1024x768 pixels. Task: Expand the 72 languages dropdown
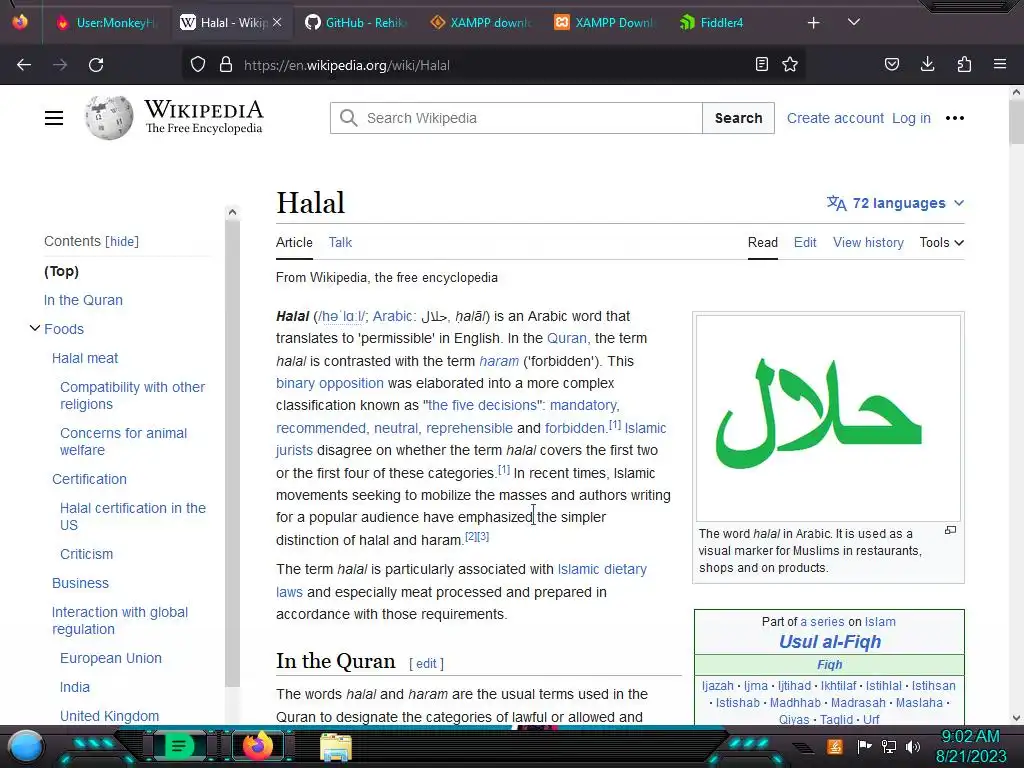tap(895, 203)
